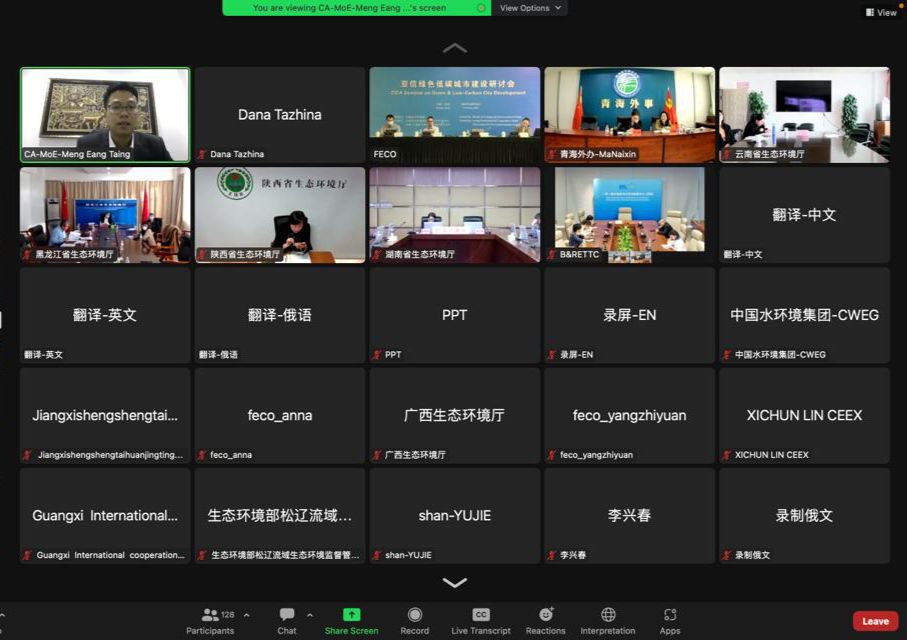Open the View layout menu

coord(881,12)
